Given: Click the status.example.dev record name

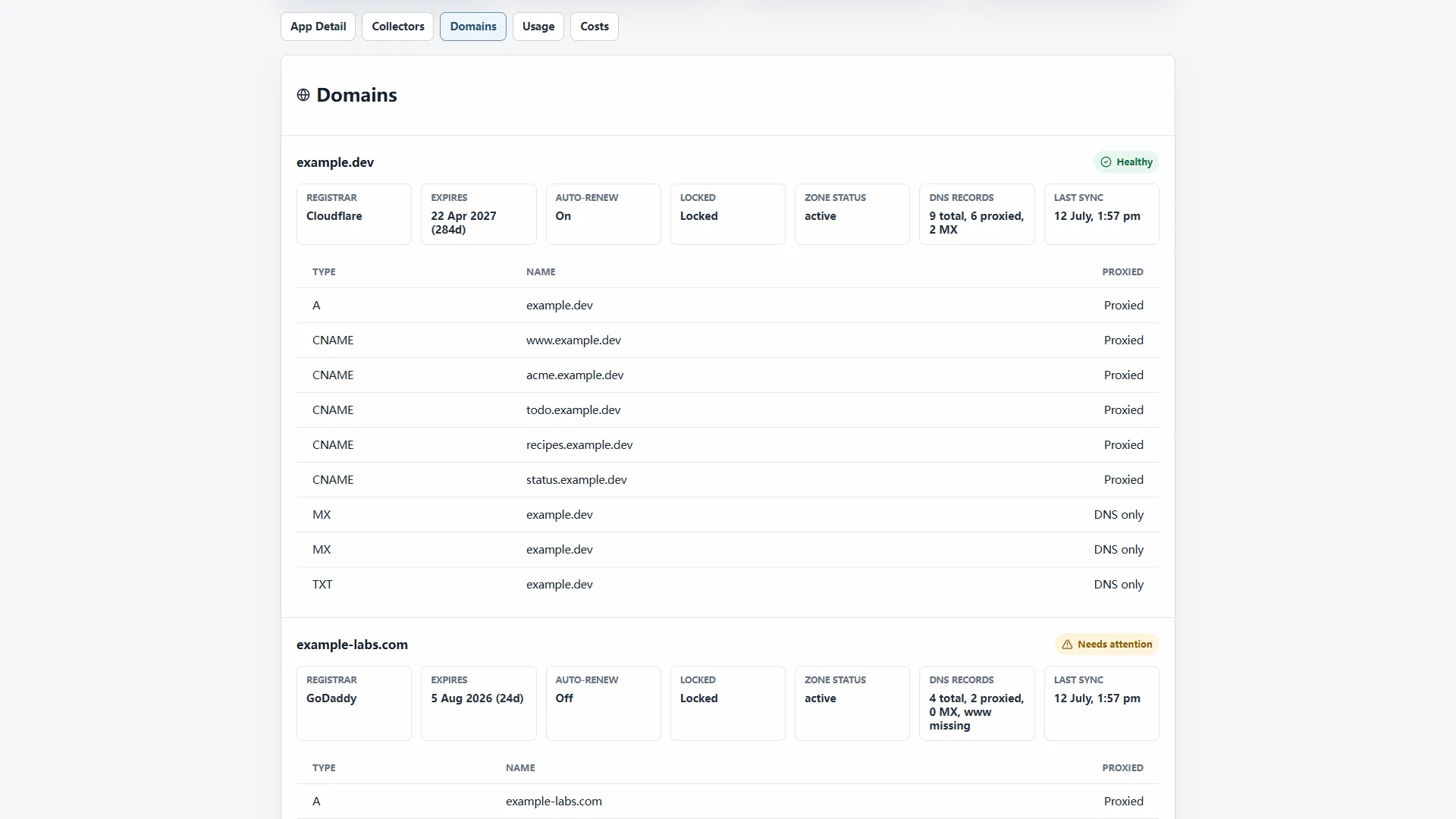Looking at the screenshot, I should (x=576, y=480).
